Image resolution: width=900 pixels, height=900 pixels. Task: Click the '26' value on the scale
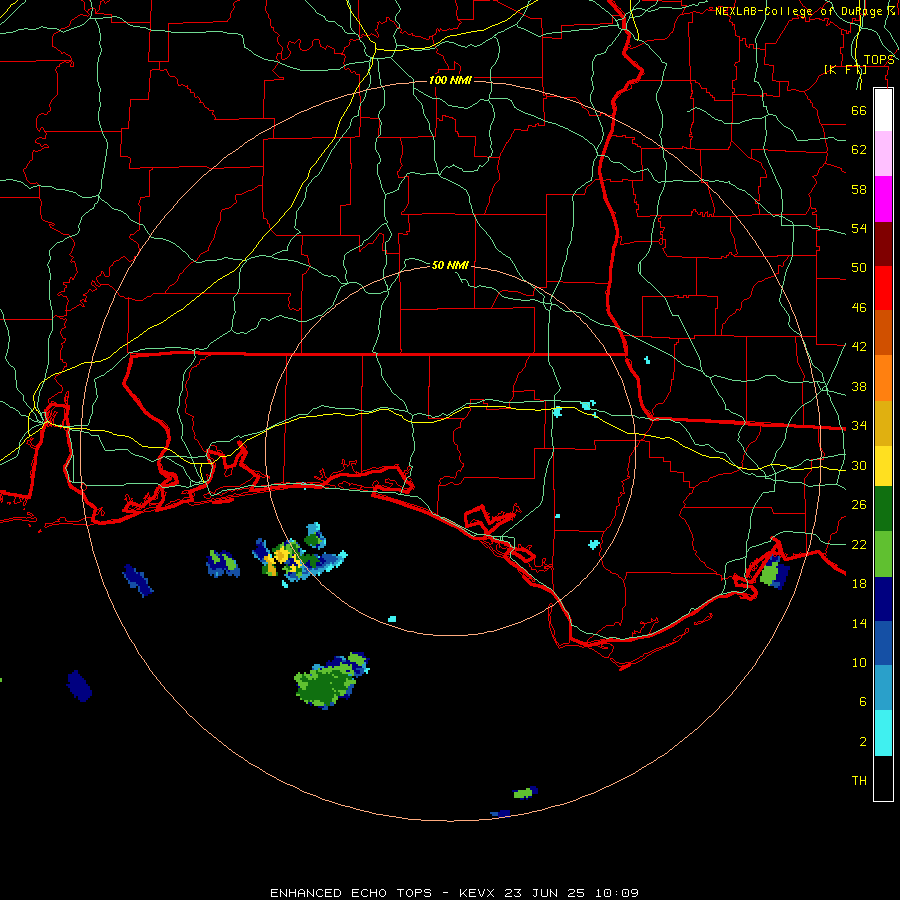click(x=859, y=505)
